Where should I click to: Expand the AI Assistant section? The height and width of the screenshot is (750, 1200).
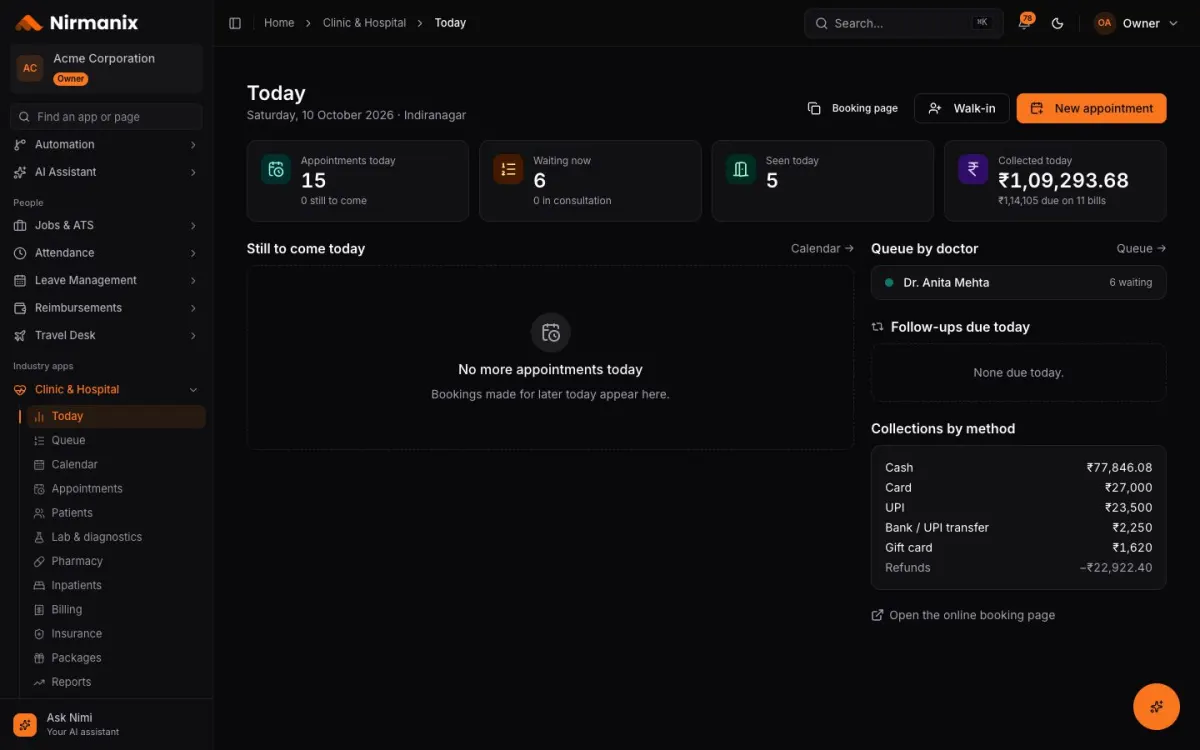point(106,172)
